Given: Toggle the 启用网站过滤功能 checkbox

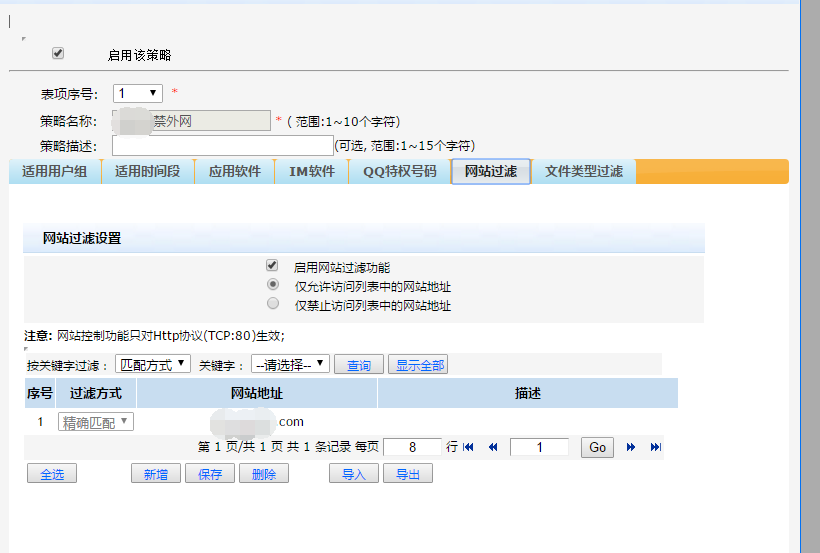Looking at the screenshot, I should (x=272, y=265).
